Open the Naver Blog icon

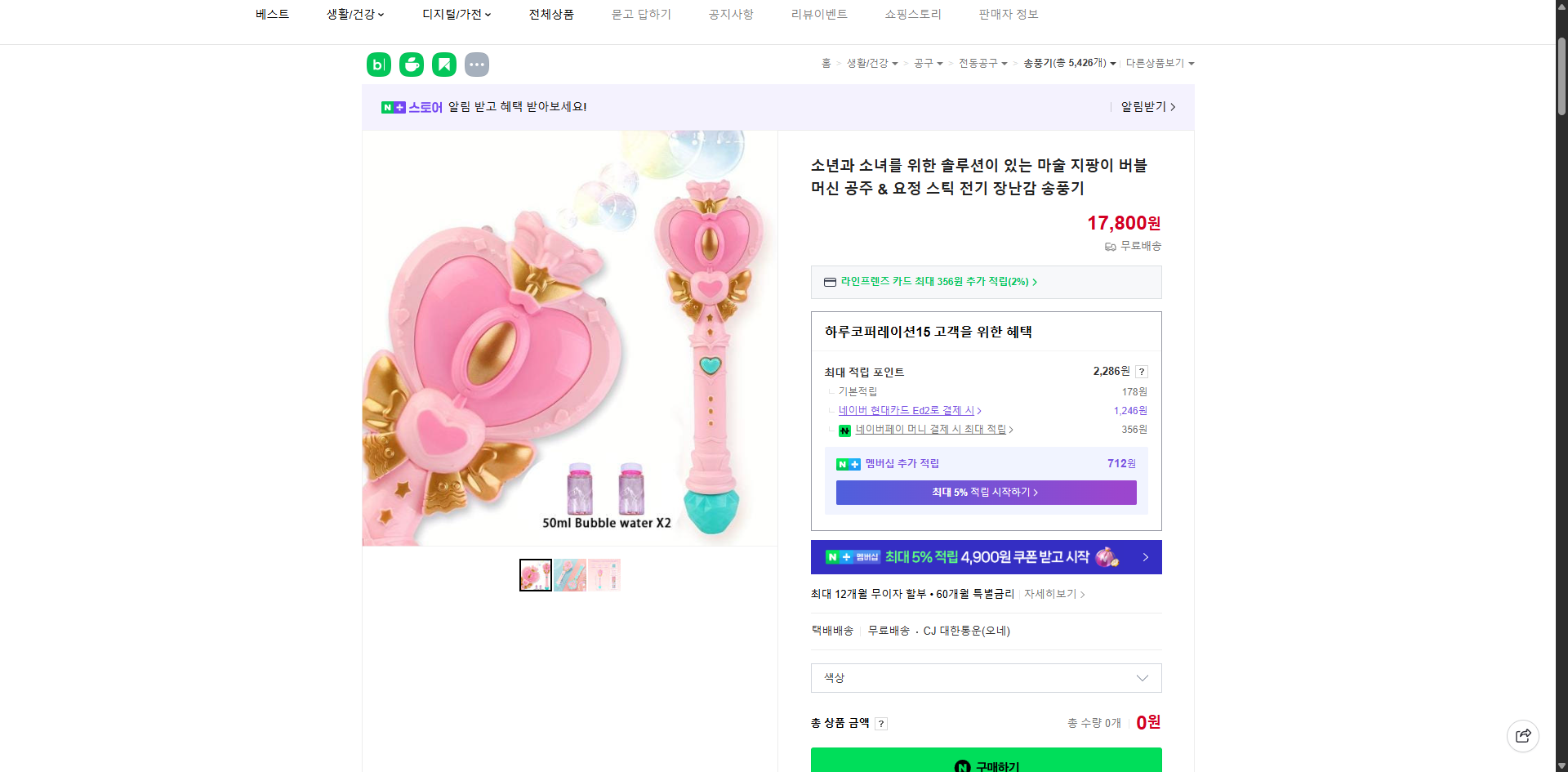[378, 64]
